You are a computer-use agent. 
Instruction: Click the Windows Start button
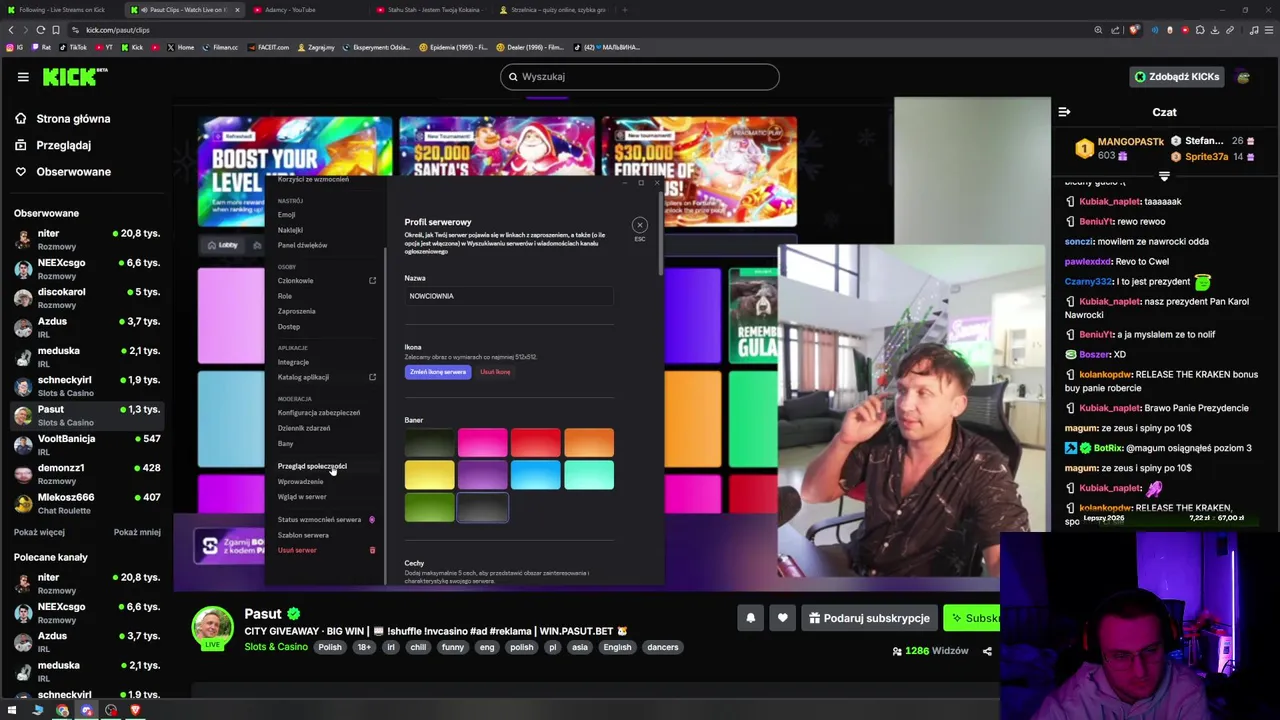13,711
